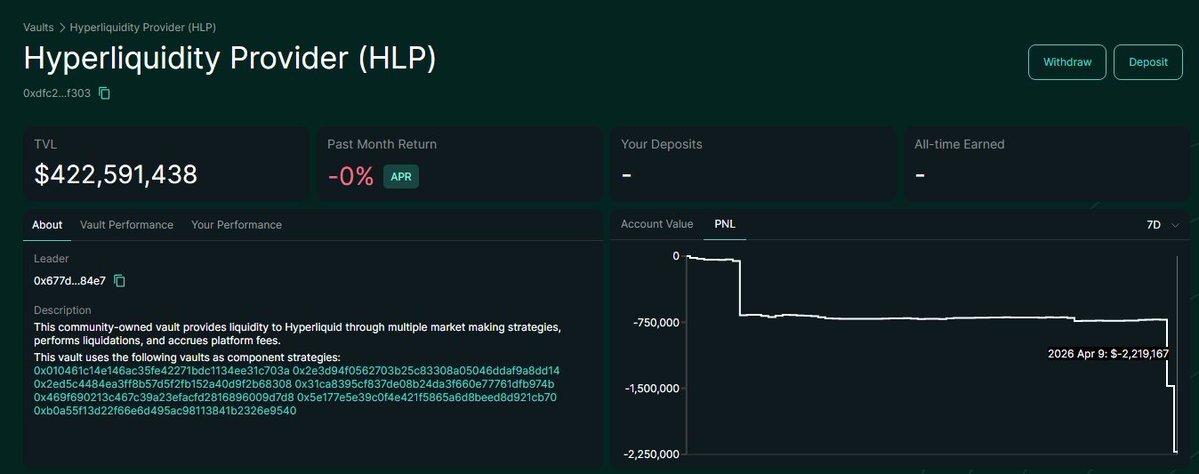Open component vault 0x010461c14e146ac35fe42271bdc1134ee31c703a

coord(161,370)
